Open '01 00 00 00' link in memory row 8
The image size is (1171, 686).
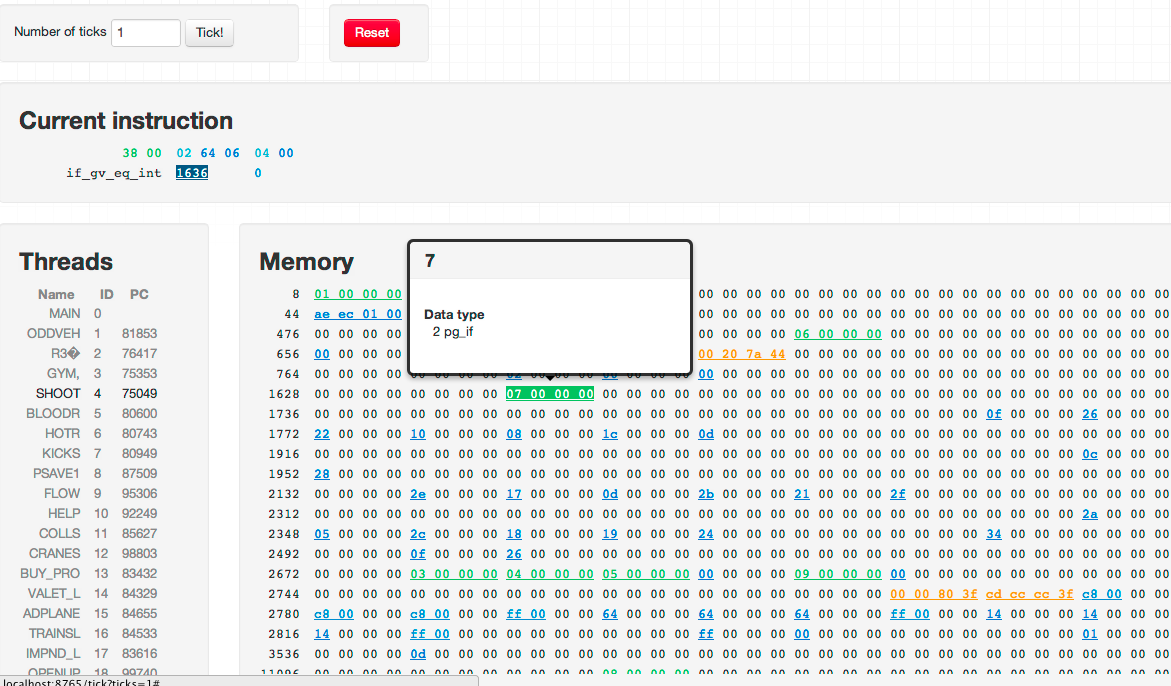358,294
